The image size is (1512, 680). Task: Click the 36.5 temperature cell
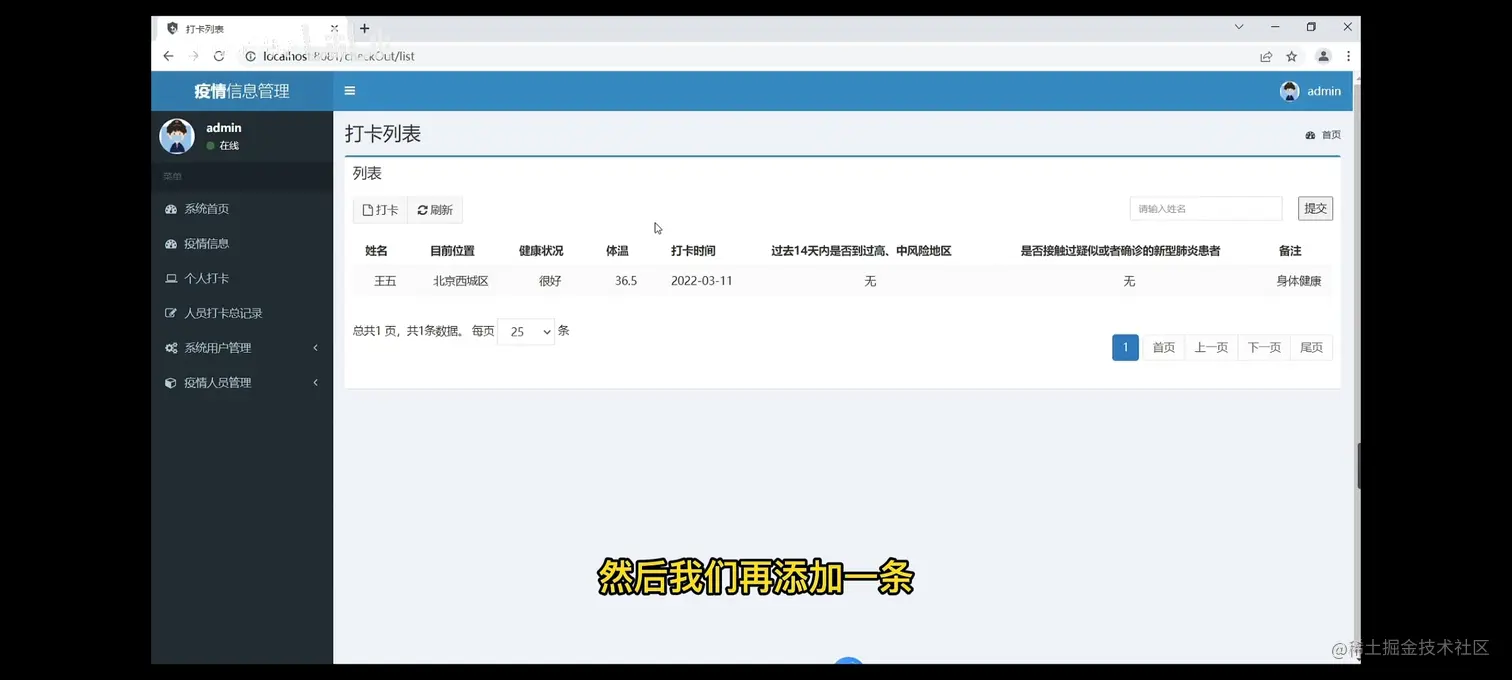626,281
